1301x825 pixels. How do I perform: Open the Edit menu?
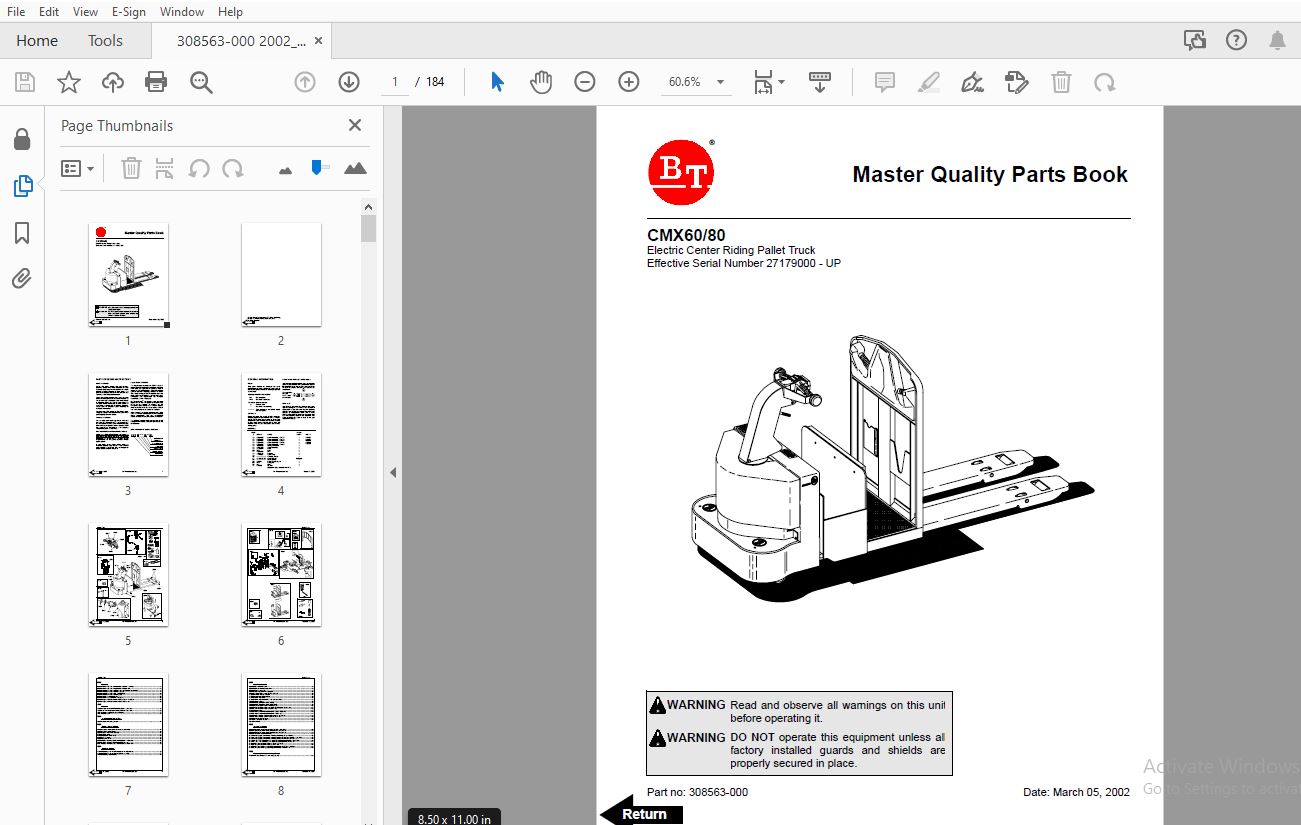click(49, 11)
